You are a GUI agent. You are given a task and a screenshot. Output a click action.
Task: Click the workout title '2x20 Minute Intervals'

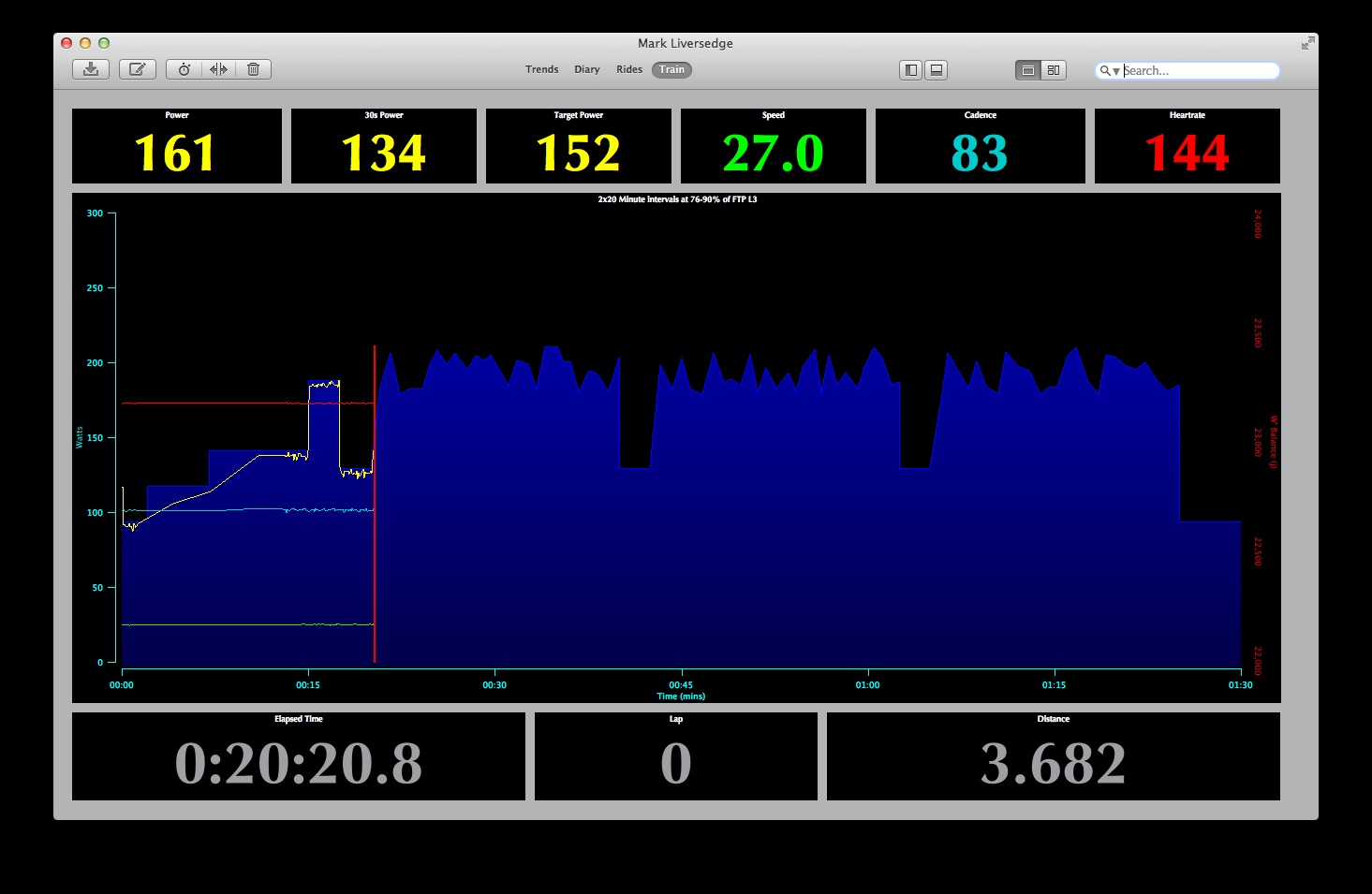pyautogui.click(x=677, y=199)
